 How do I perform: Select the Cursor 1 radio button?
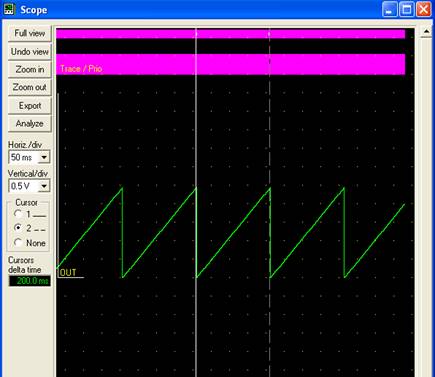pos(18,214)
